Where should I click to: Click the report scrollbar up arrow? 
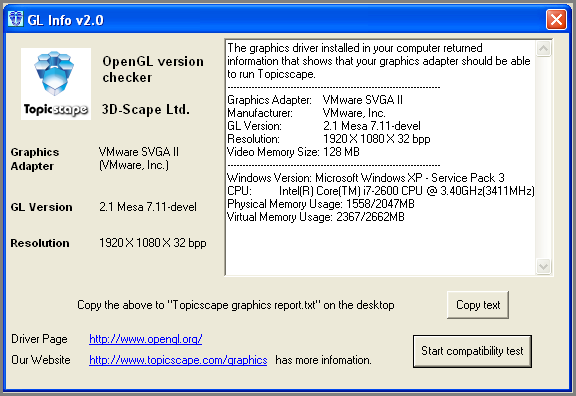point(543,48)
